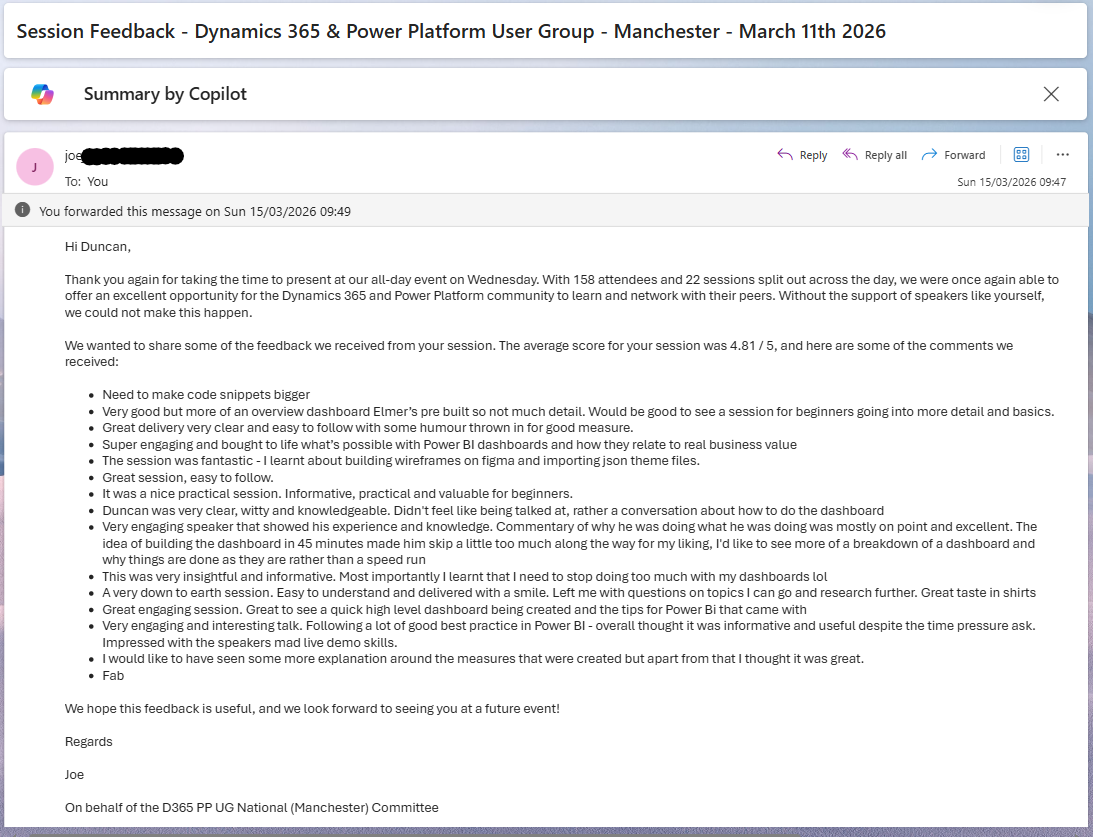This screenshot has width=1093, height=837.
Task: Close the Summary by Copilot panel
Action: pos(1051,94)
